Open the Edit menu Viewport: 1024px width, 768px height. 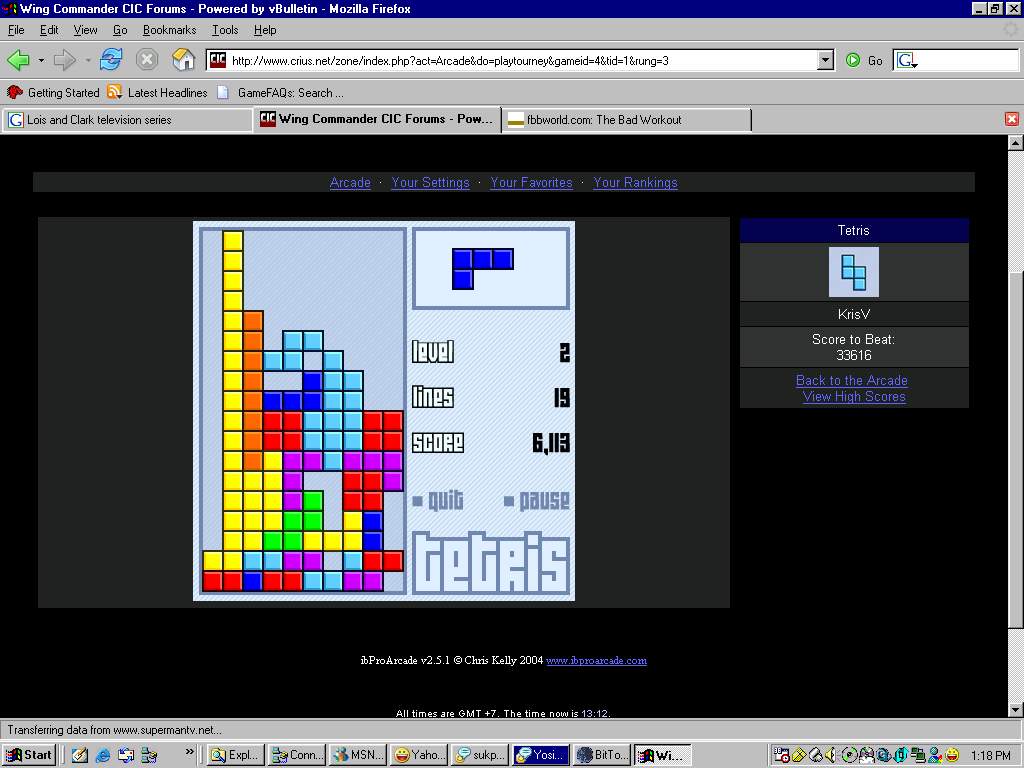pyautogui.click(x=49, y=30)
